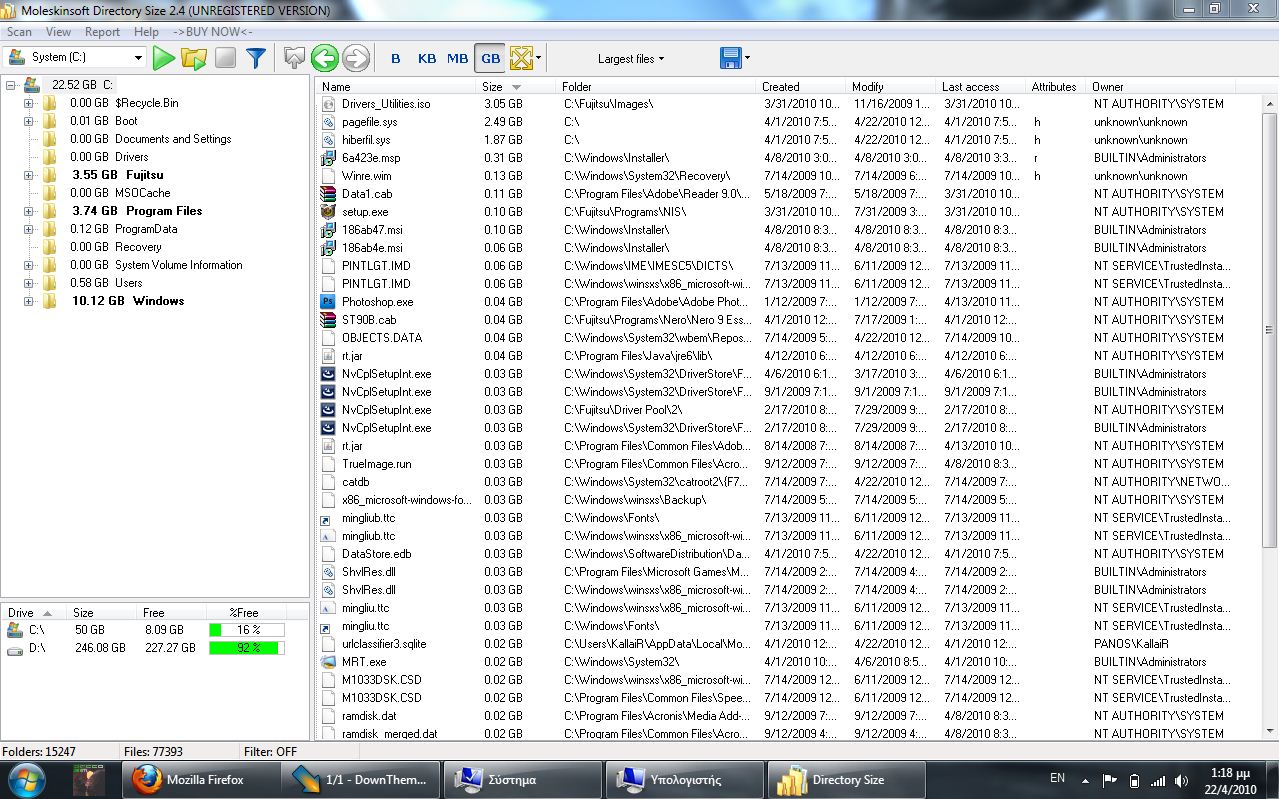Image resolution: width=1279 pixels, height=799 pixels.
Task: Open the View menu
Action: (58, 32)
